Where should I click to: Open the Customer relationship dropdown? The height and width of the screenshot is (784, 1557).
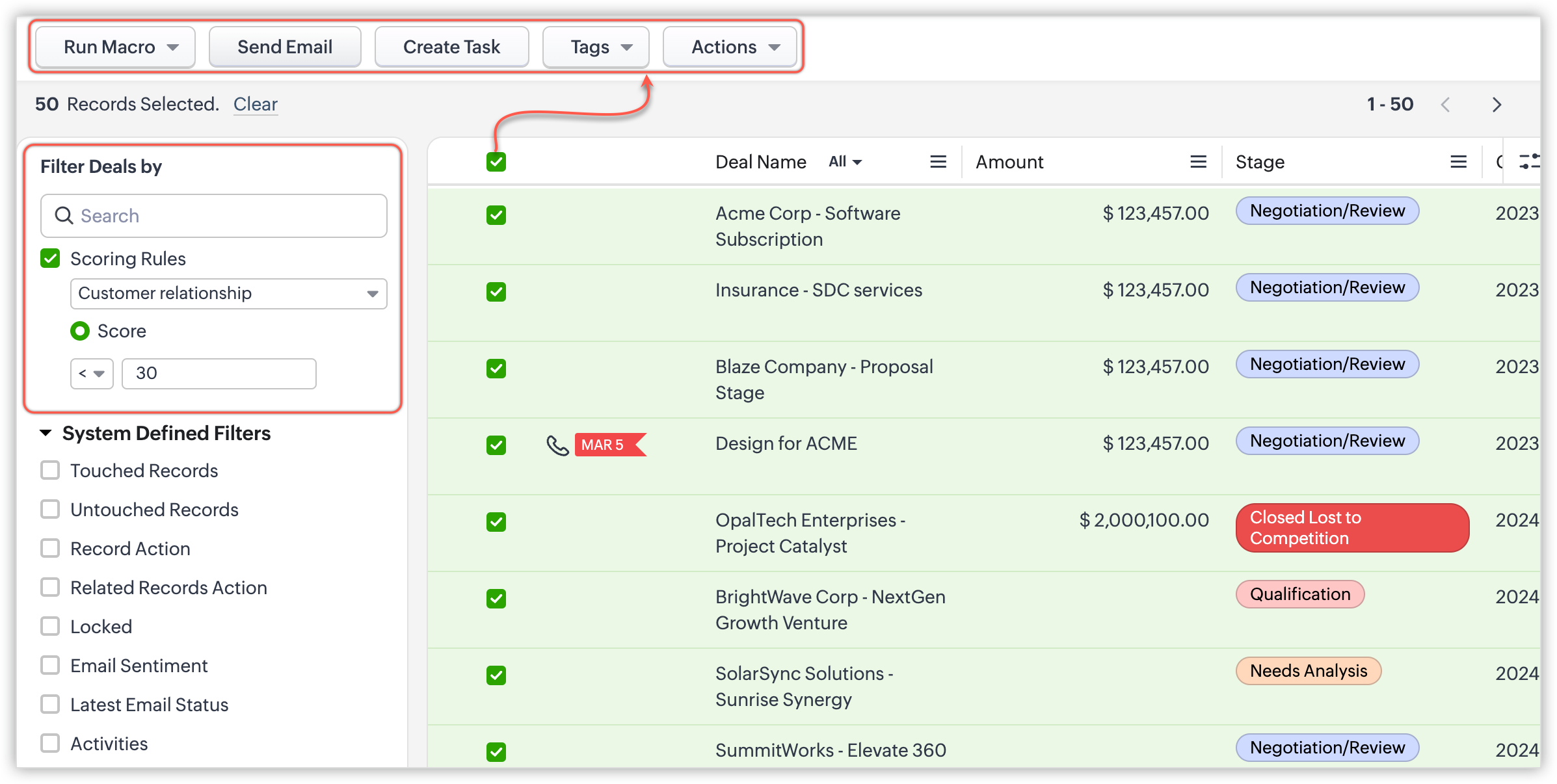tap(228, 294)
